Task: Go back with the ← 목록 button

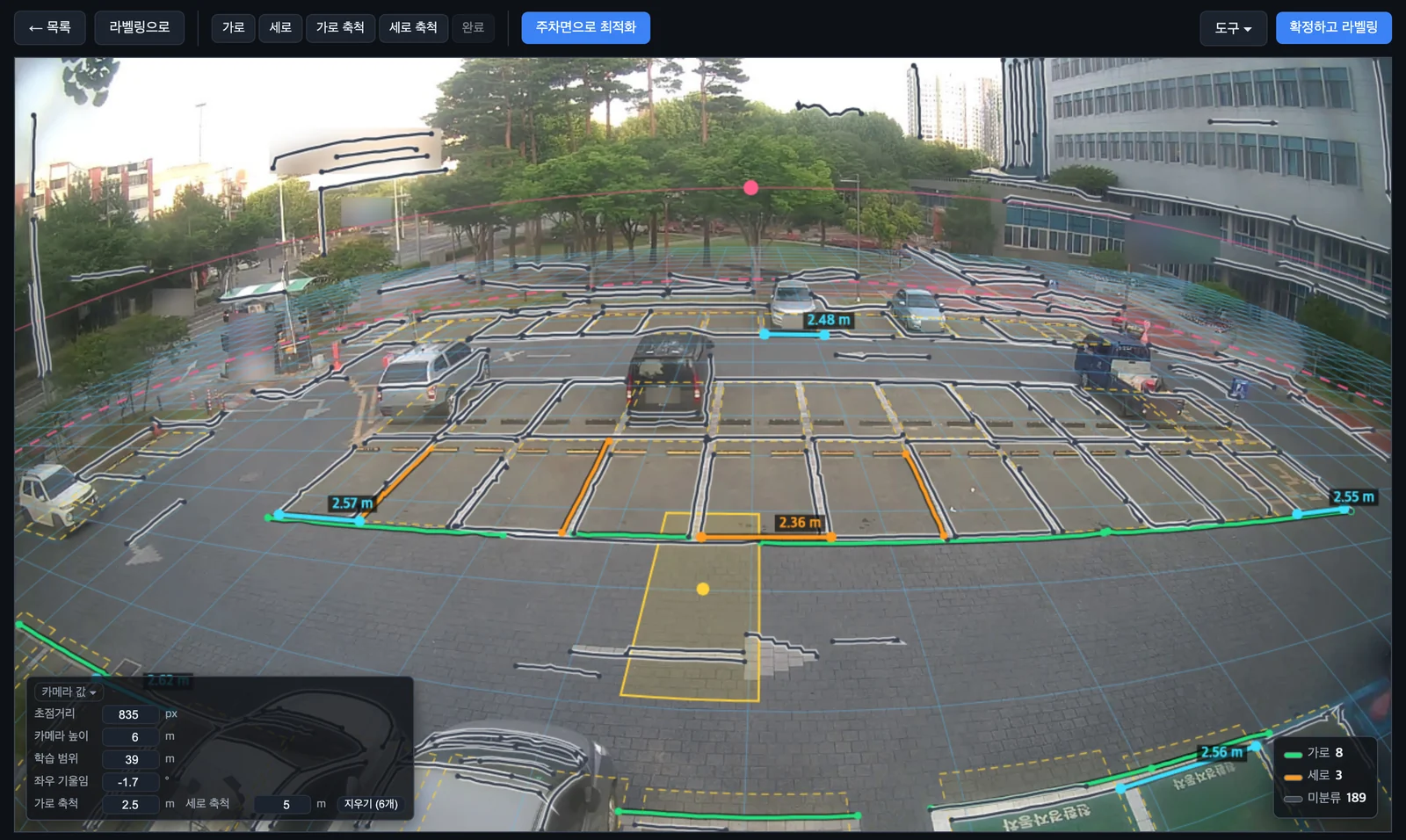Action: 50,27
